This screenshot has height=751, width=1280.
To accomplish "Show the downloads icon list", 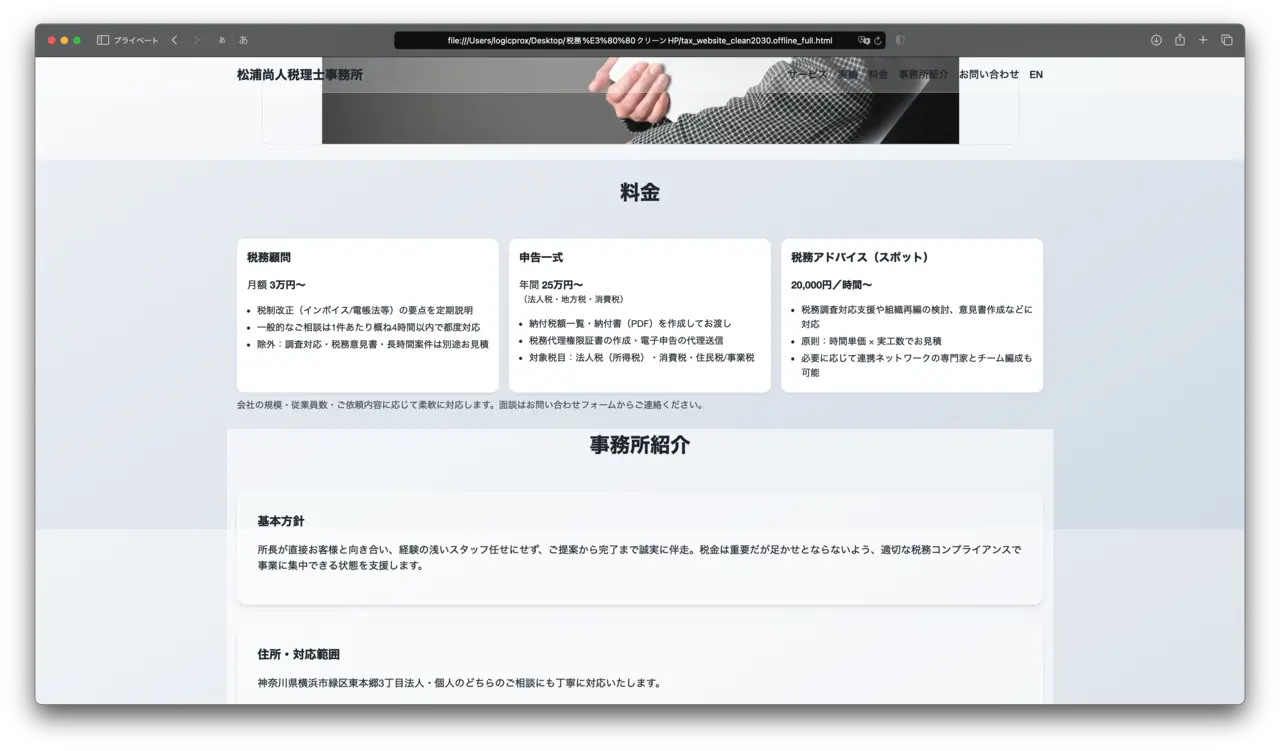I will [x=1156, y=40].
